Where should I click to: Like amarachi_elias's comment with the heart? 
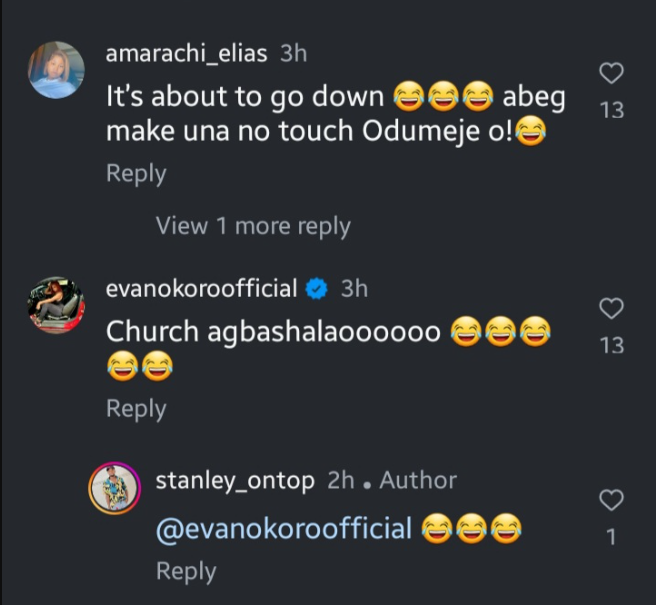pyautogui.click(x=611, y=73)
